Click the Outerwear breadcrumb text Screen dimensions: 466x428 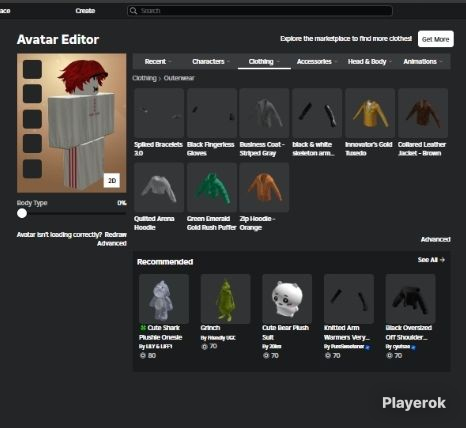pos(179,78)
